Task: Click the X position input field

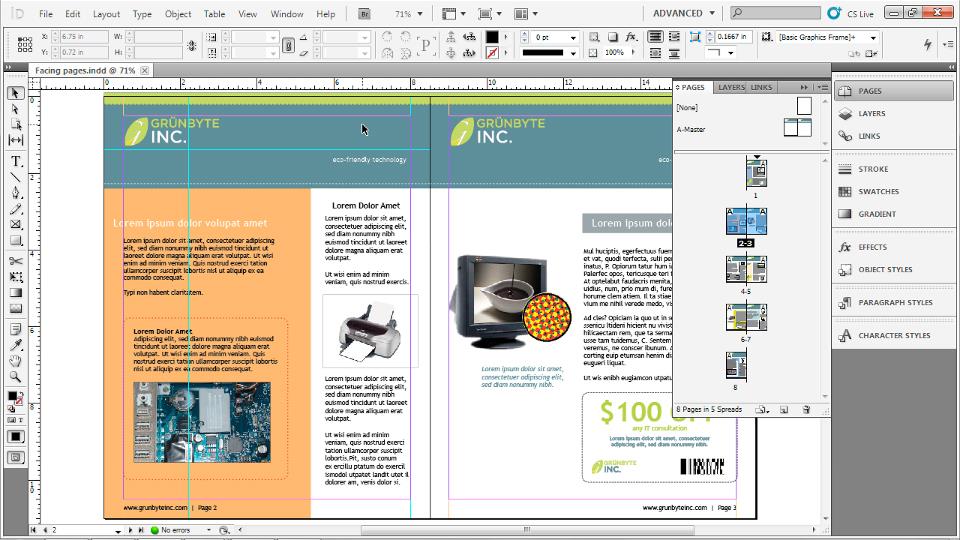Action: pos(83,37)
